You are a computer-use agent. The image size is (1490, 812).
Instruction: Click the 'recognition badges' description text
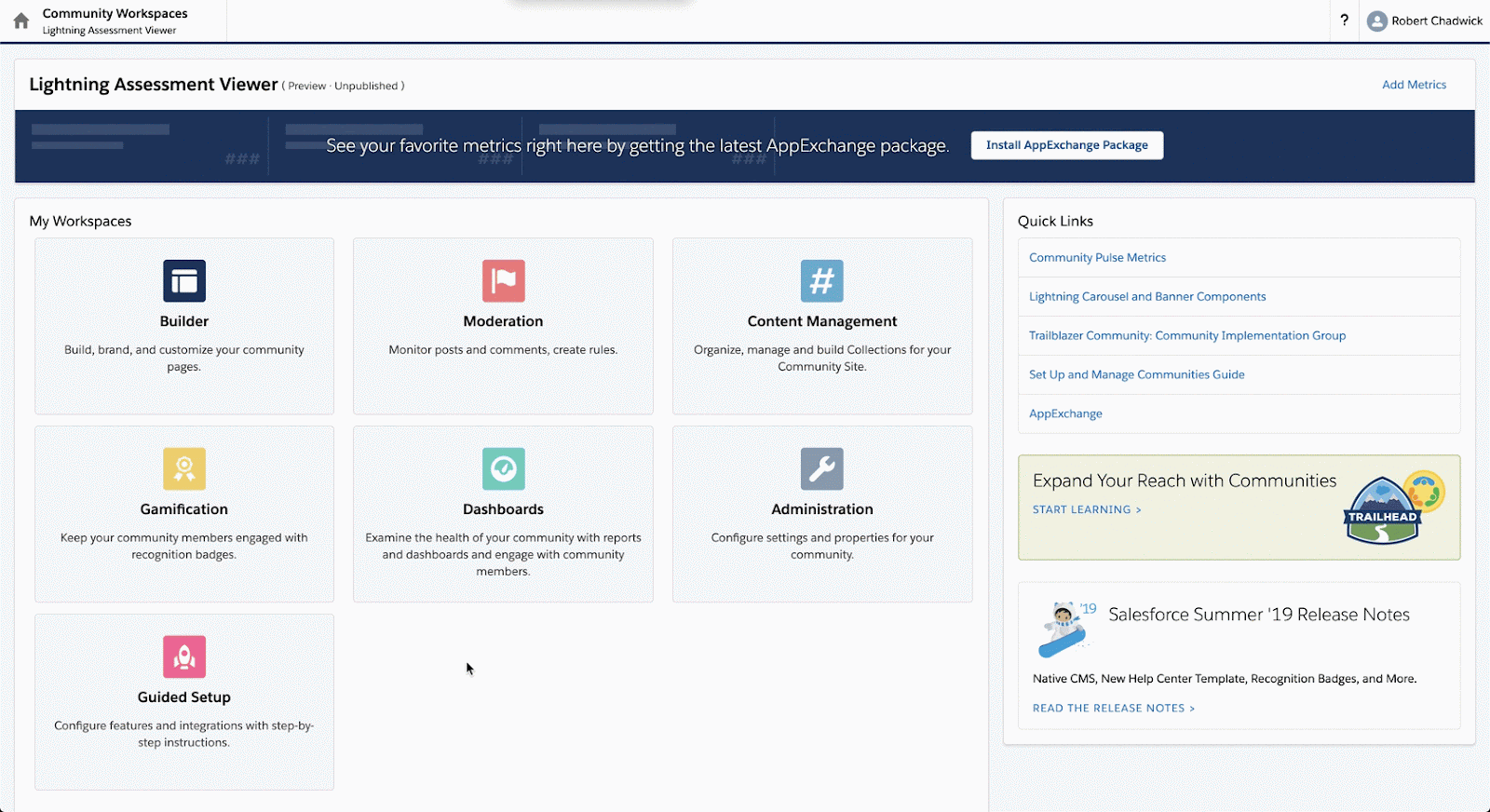[184, 547]
